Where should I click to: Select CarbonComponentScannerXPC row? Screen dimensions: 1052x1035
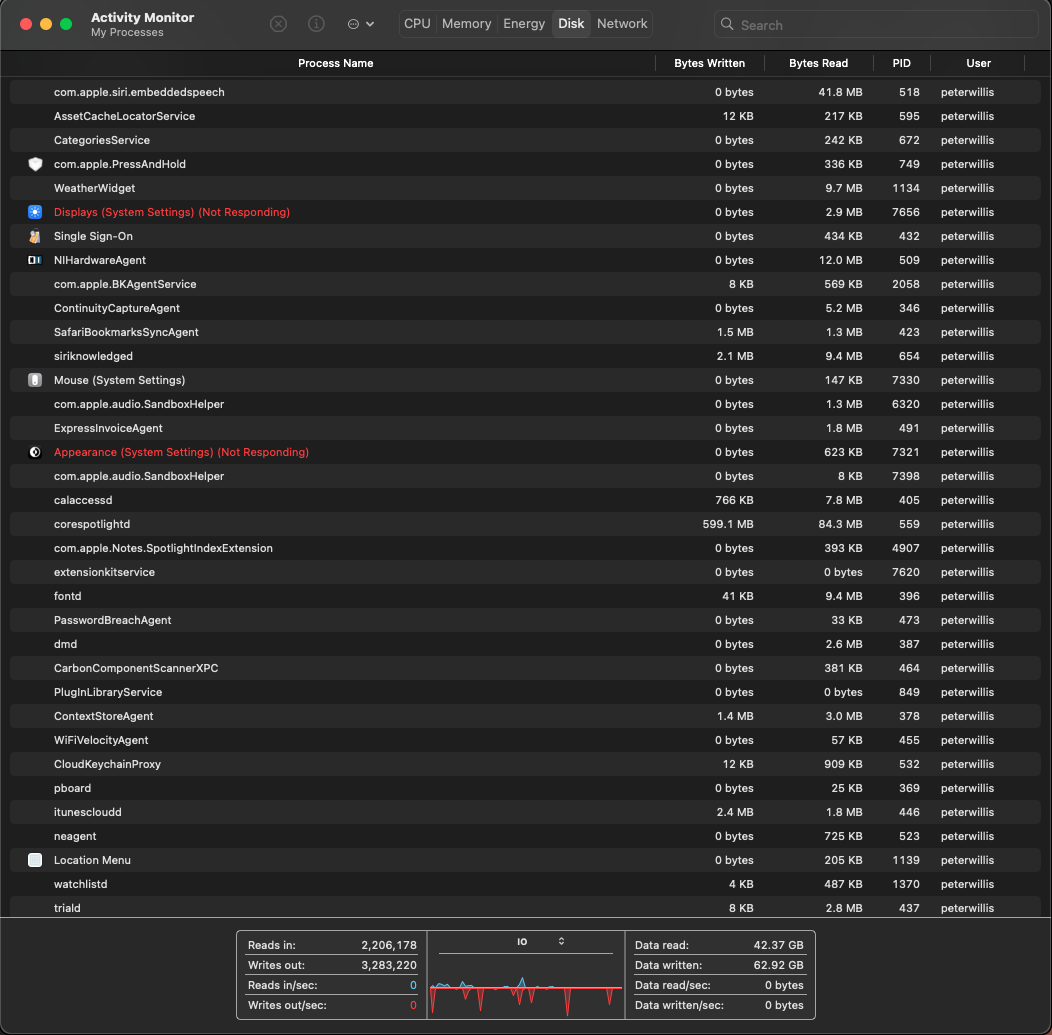point(525,668)
